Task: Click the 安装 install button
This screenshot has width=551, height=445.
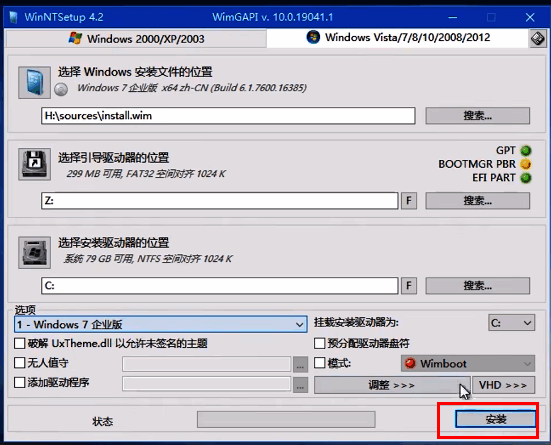Action: click(x=495, y=419)
